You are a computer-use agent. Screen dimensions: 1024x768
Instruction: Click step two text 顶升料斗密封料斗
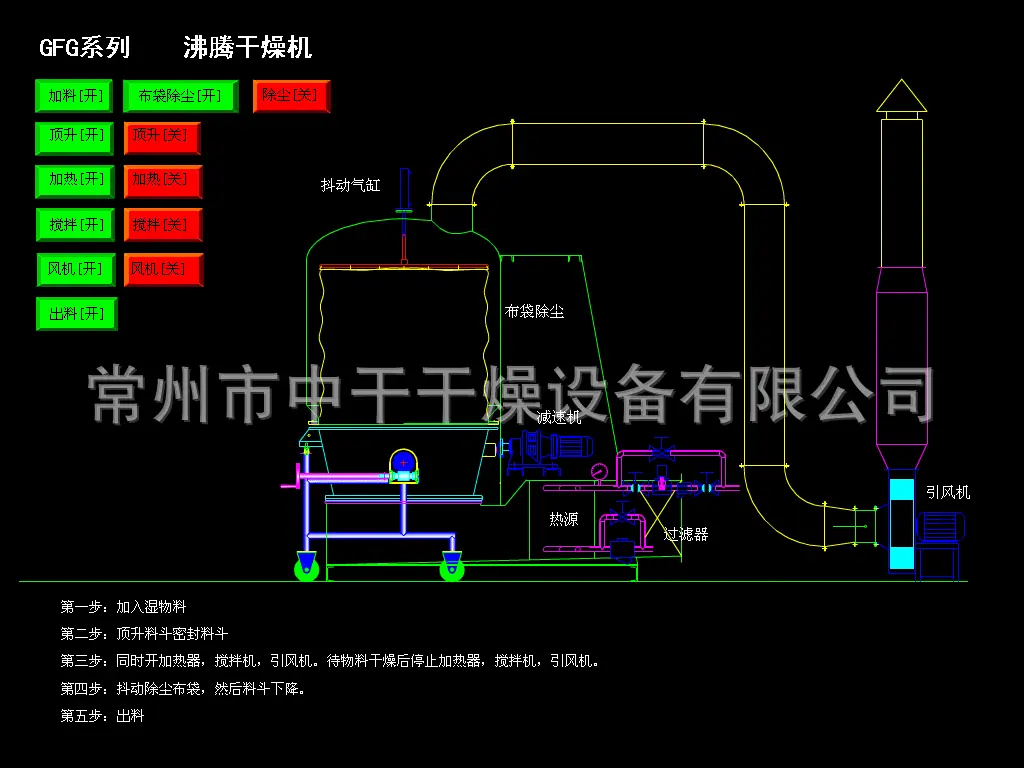pyautogui.click(x=172, y=633)
